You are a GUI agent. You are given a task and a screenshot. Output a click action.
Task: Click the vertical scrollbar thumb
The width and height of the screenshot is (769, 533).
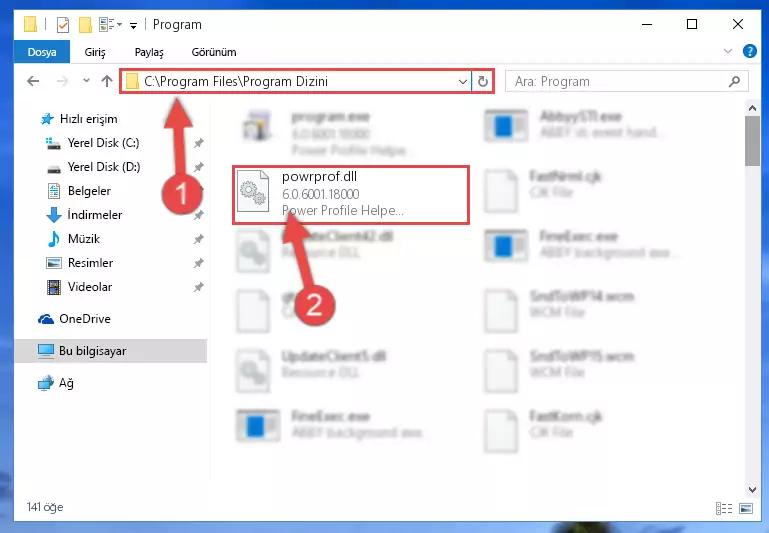pos(752,141)
